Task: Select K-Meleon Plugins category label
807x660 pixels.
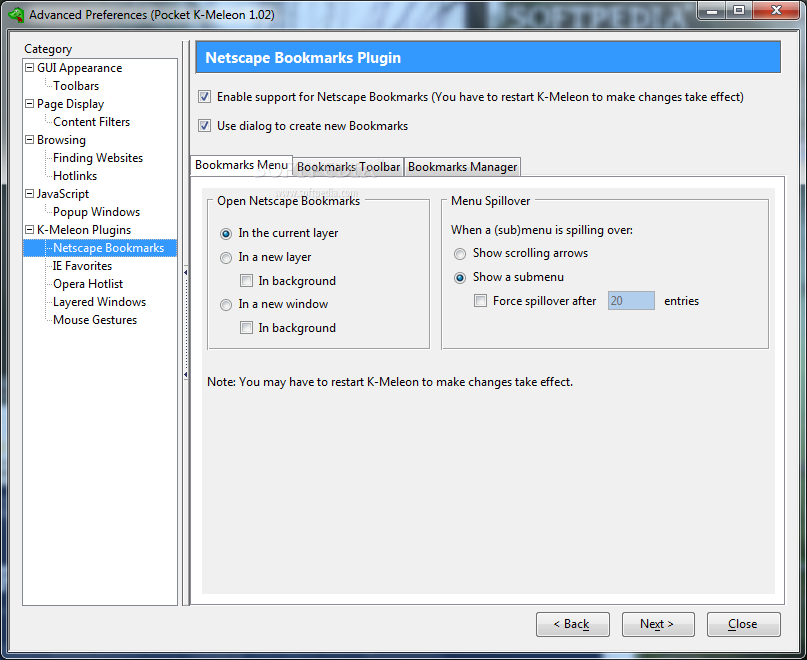Action: click(84, 230)
